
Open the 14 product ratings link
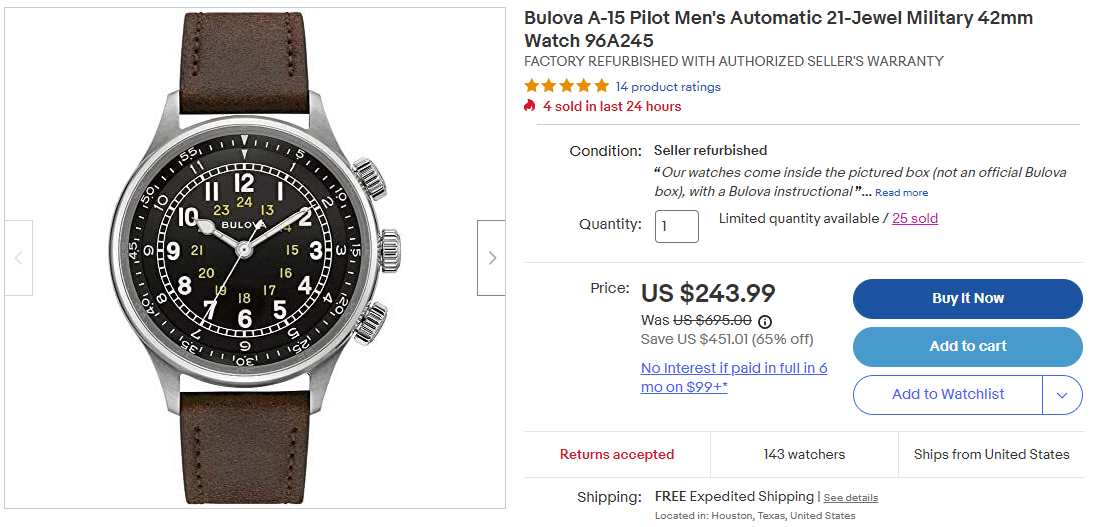(x=668, y=87)
